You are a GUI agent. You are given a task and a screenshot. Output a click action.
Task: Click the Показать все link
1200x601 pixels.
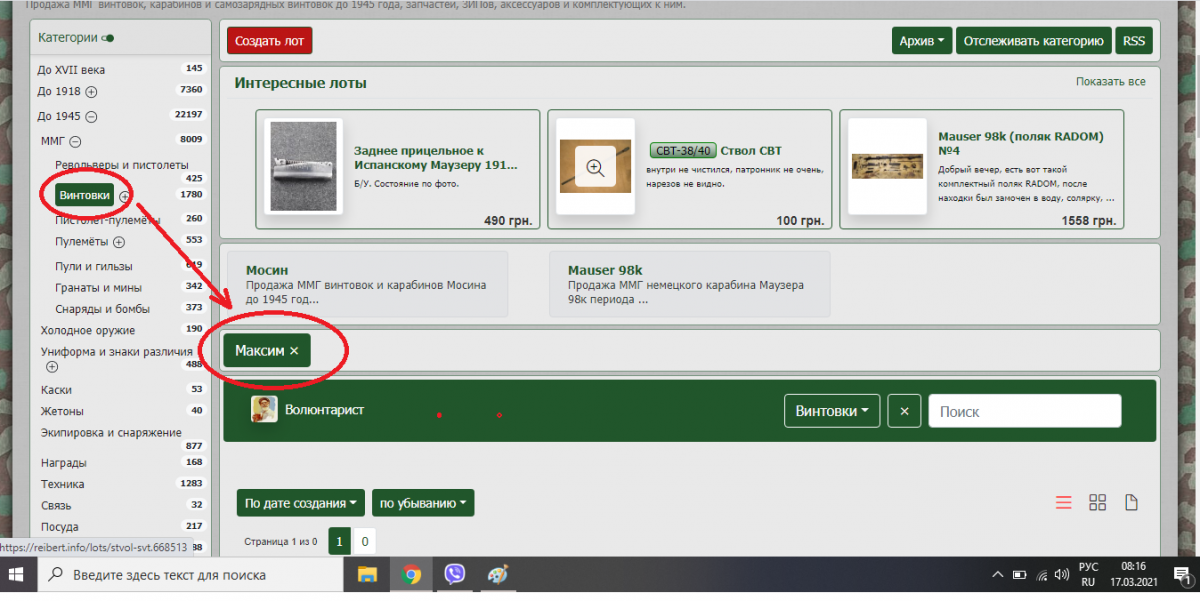1110,81
